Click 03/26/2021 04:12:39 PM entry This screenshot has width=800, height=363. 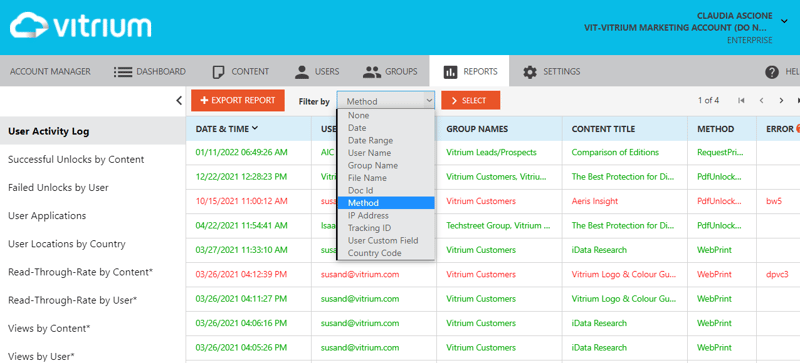241,274
